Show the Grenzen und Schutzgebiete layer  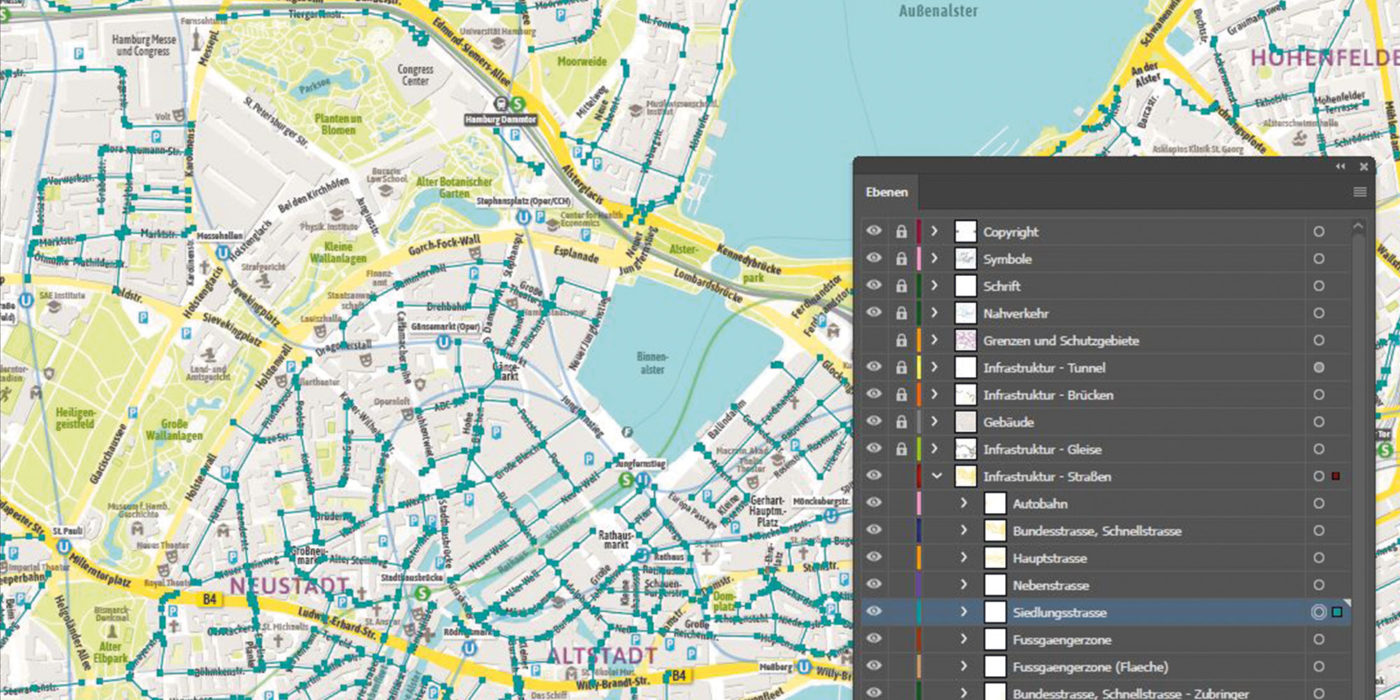pos(873,340)
